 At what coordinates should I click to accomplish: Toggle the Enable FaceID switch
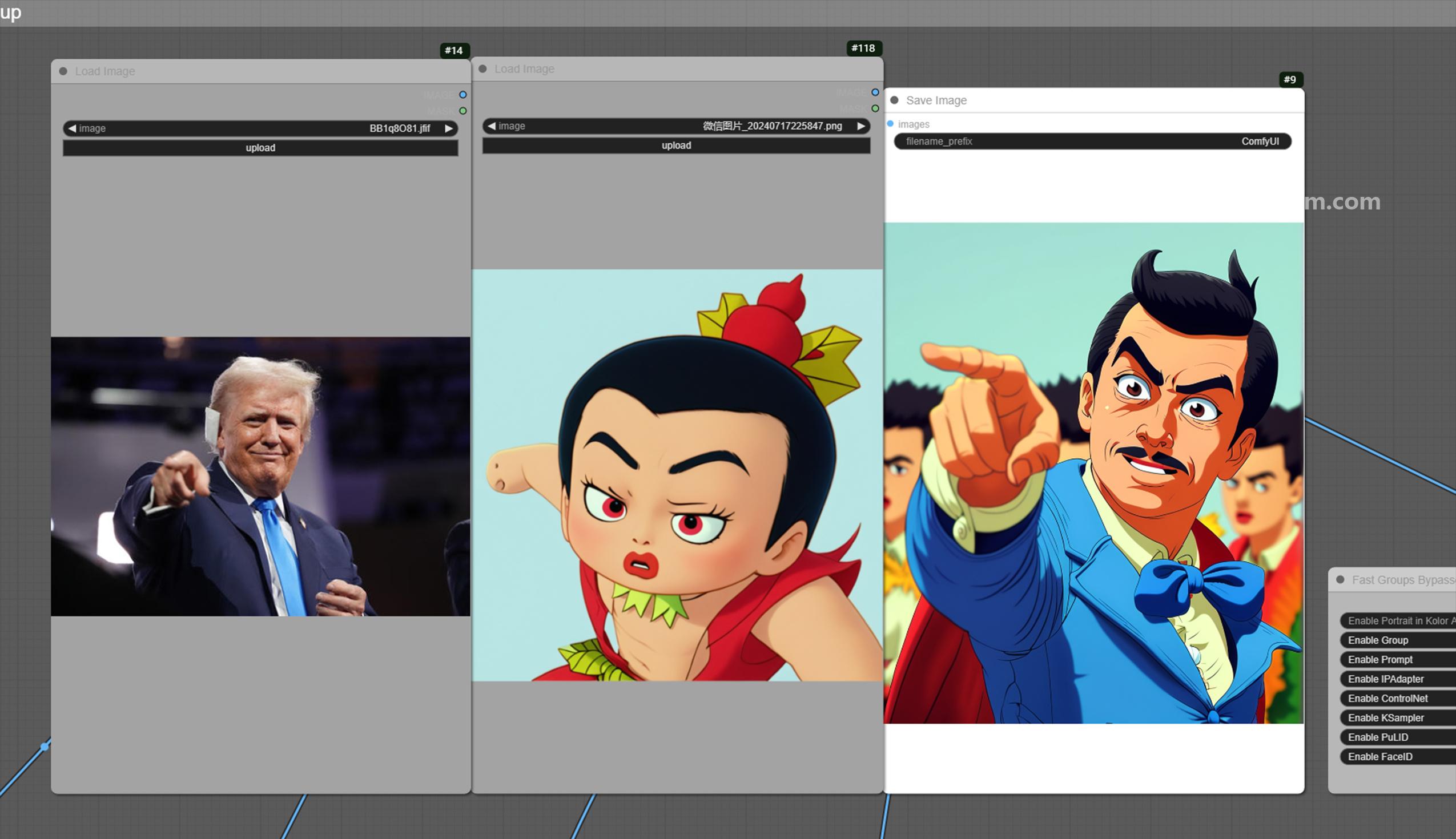1398,757
